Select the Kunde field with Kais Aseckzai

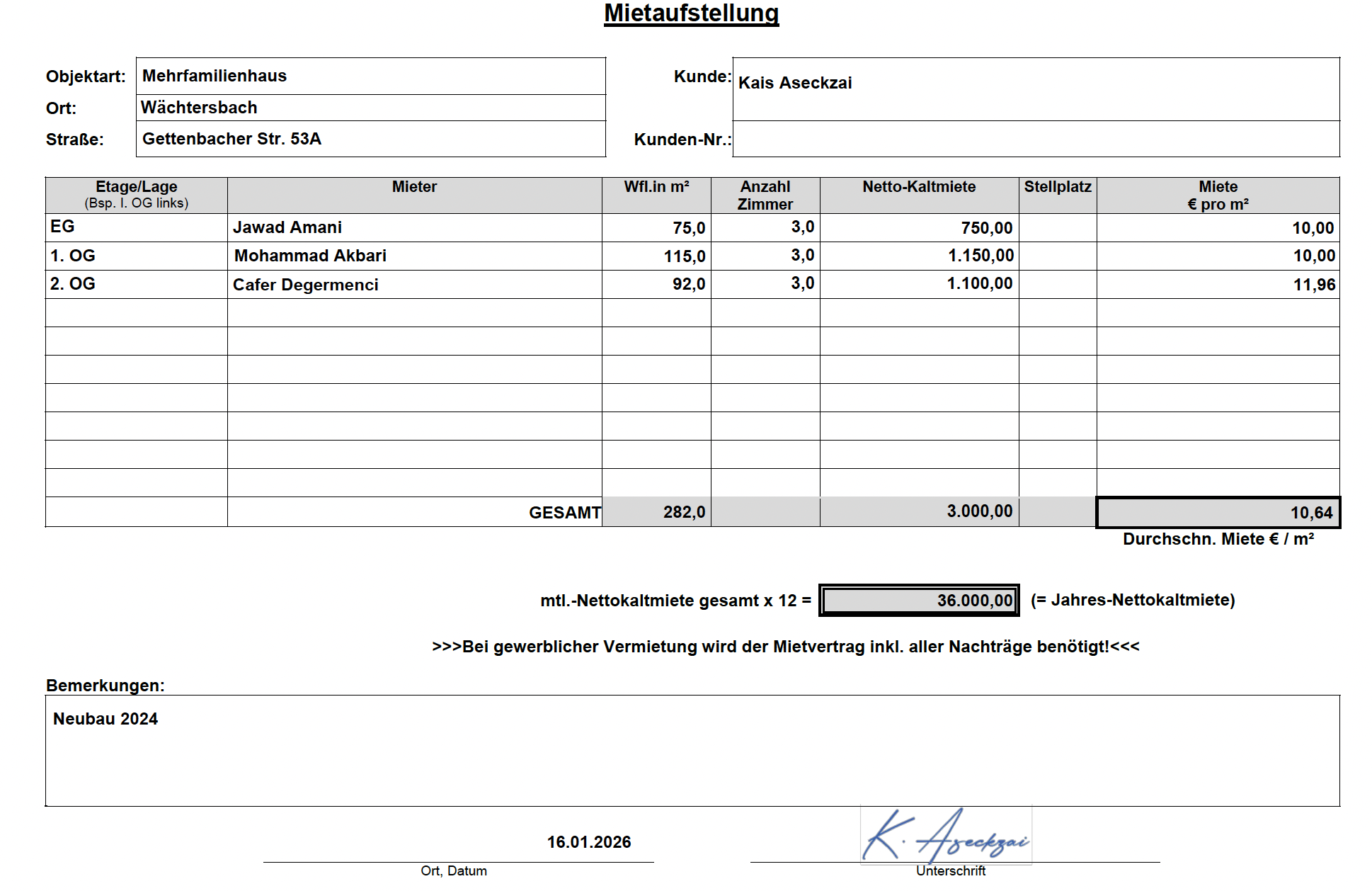(1036, 89)
